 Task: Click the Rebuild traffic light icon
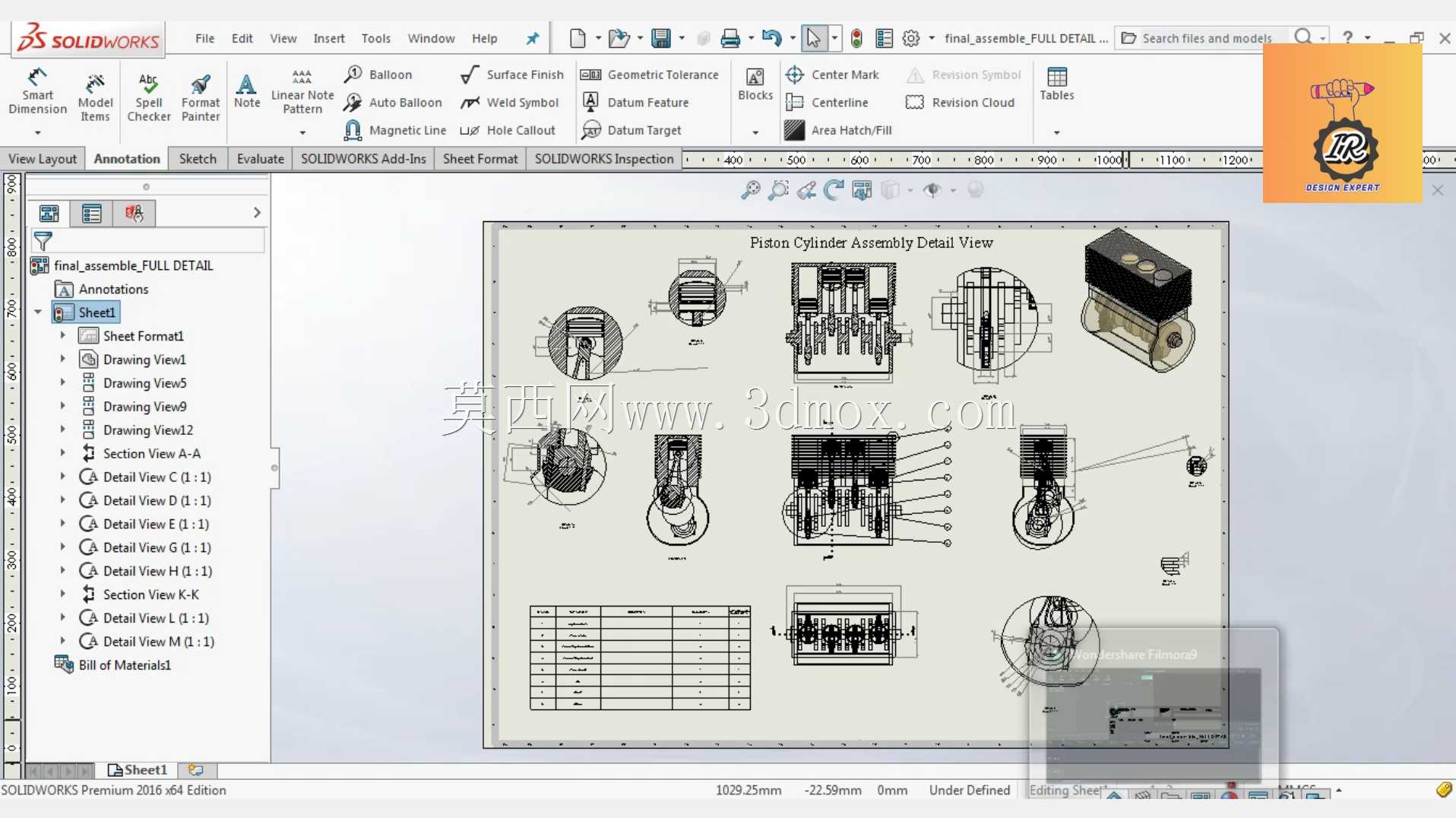tap(856, 38)
